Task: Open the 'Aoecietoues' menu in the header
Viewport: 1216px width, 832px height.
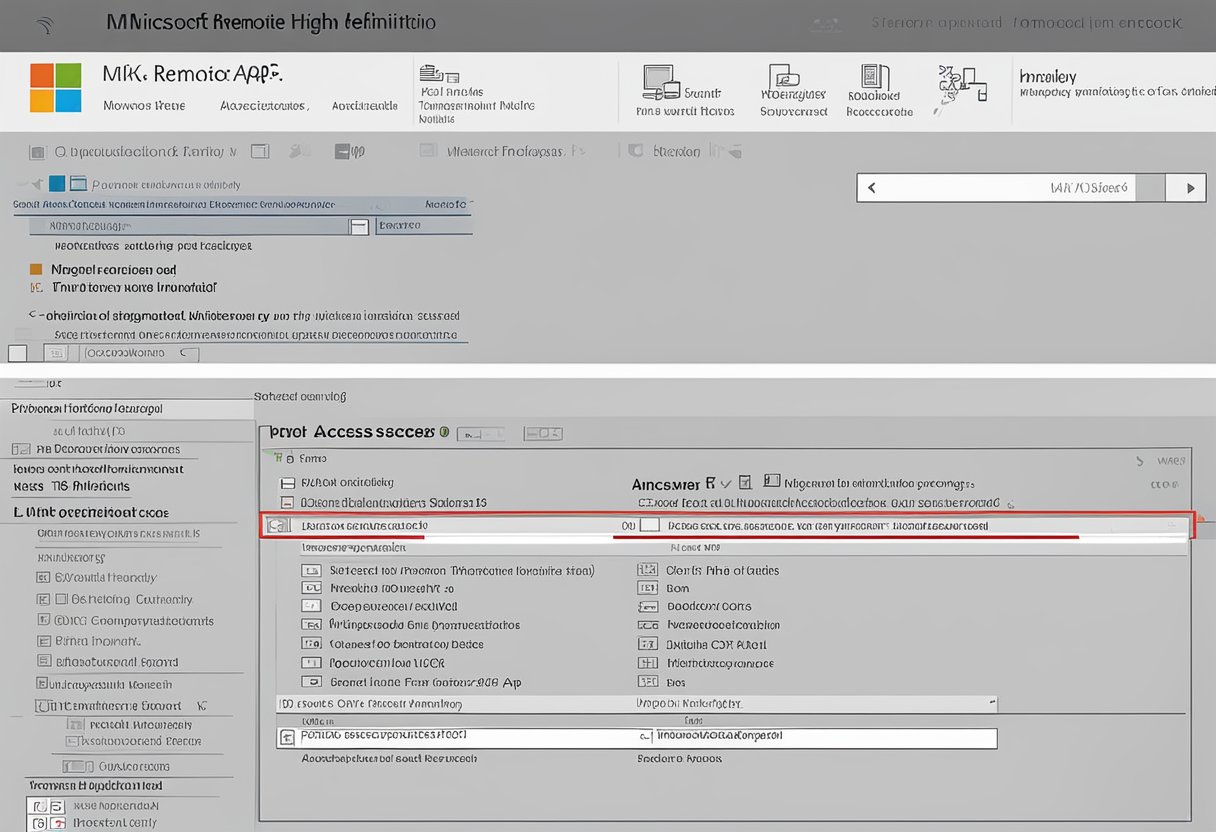Action: 263,105
